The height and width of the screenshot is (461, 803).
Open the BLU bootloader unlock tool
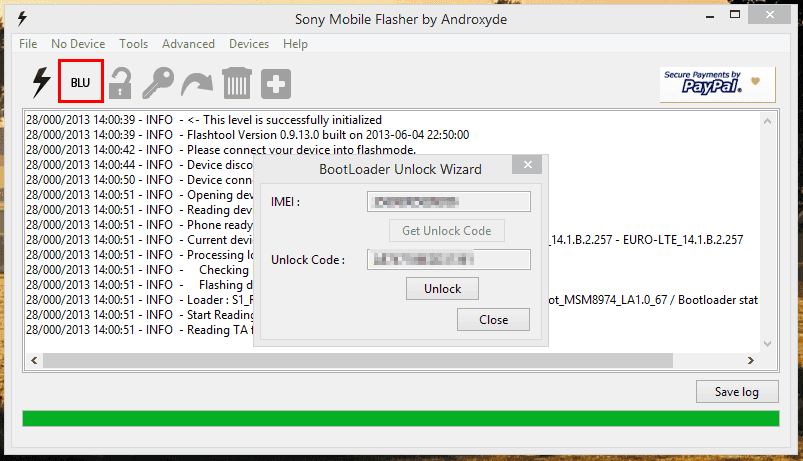80,82
